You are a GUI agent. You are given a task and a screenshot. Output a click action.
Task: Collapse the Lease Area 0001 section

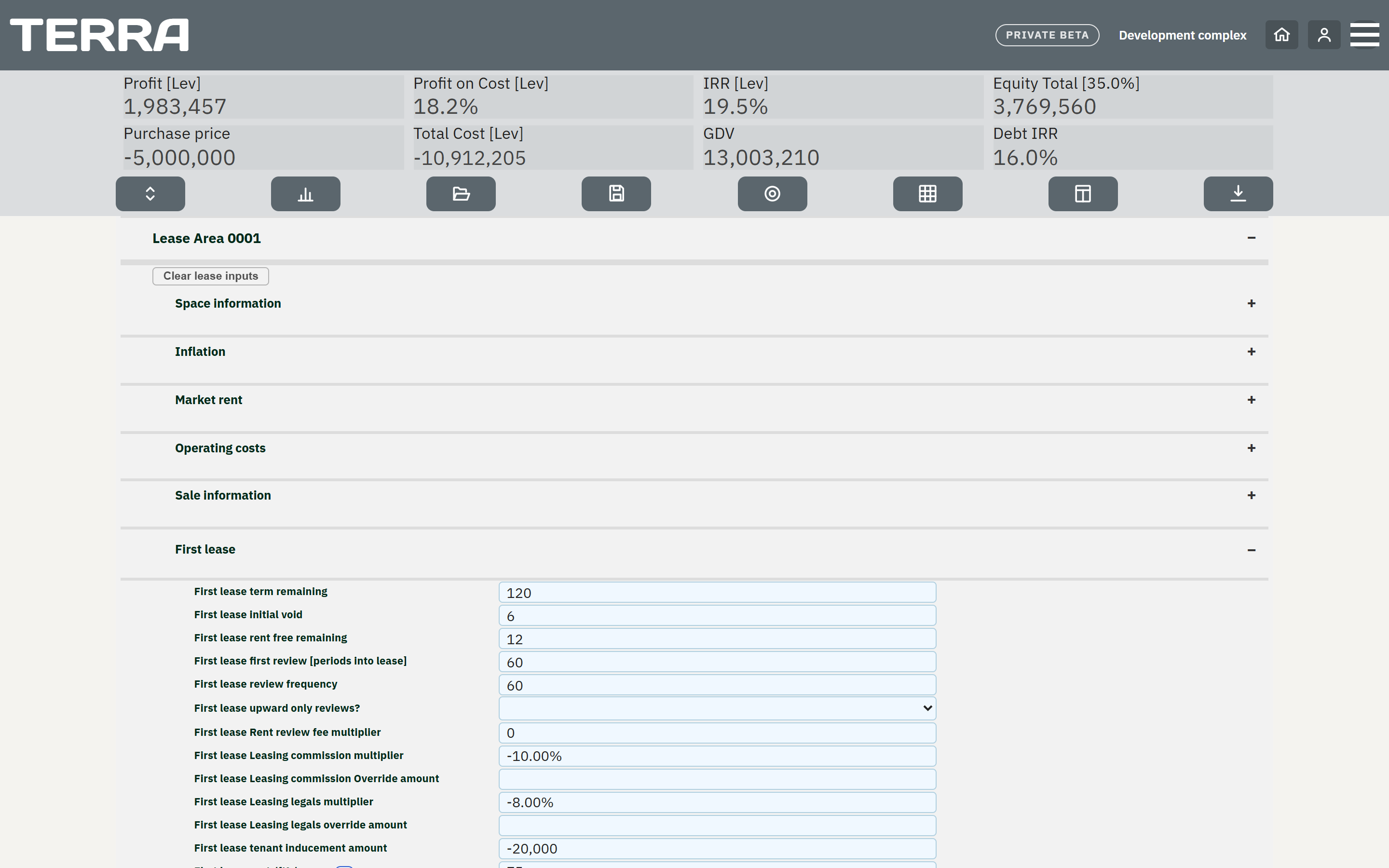(x=1251, y=238)
